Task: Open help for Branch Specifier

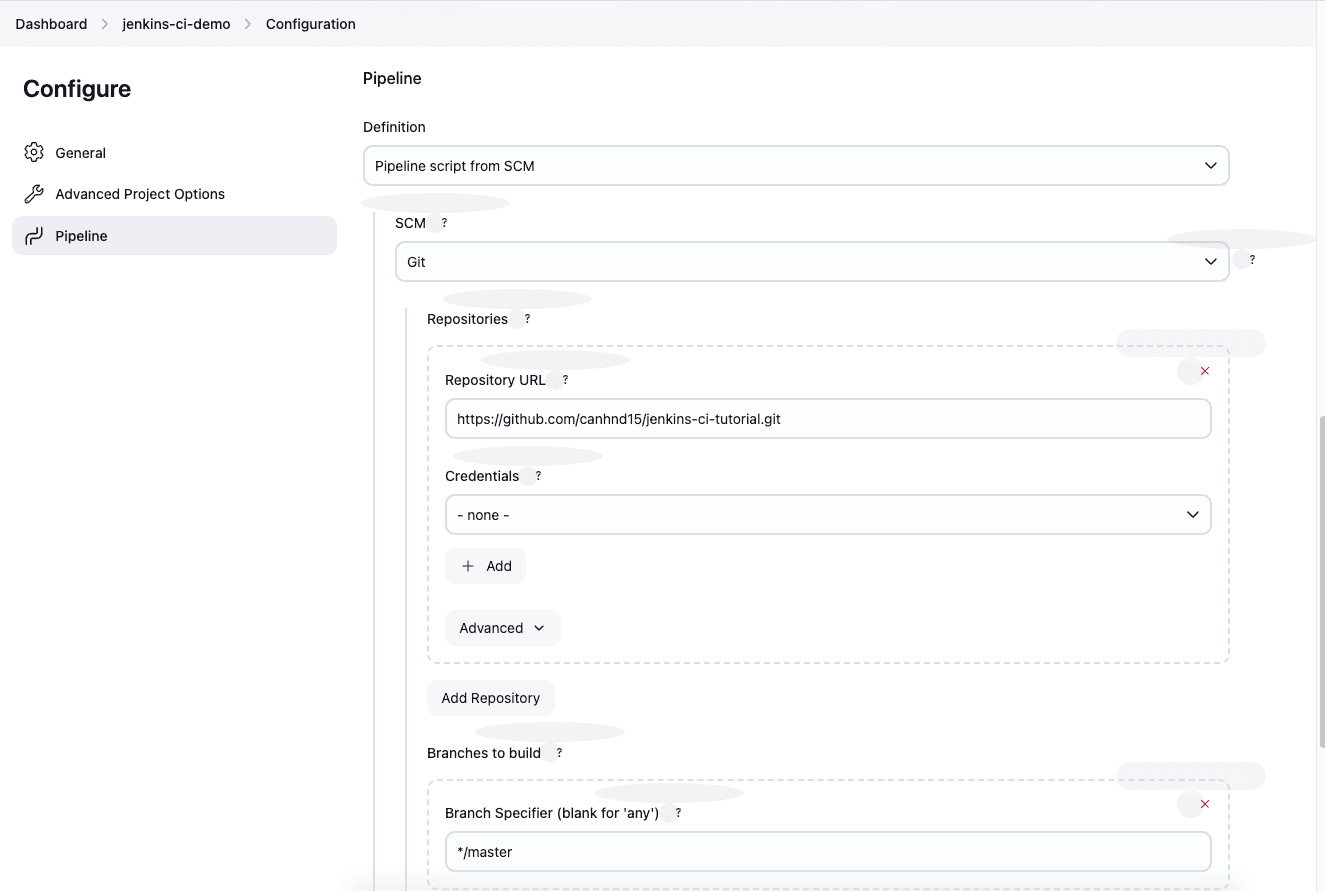Action: (678, 813)
